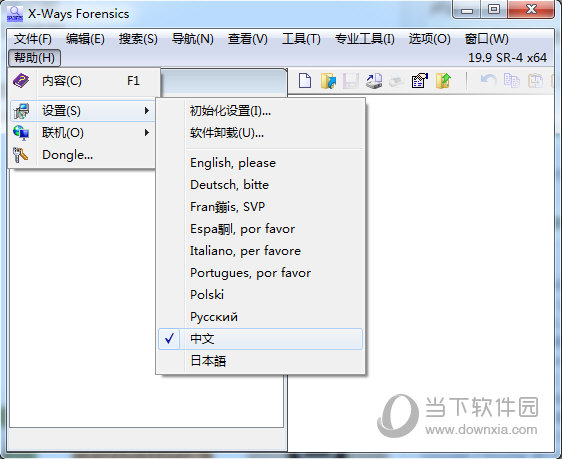Viewport: 562px width, 459px height.
Task: Click the grayed Copy toolbar icon
Action: [x=511, y=81]
